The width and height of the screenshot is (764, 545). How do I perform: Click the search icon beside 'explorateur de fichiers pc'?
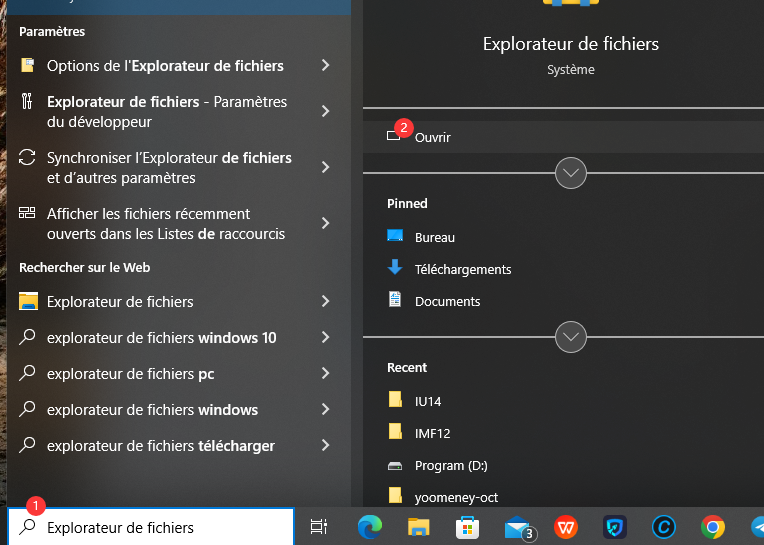click(x=27, y=373)
